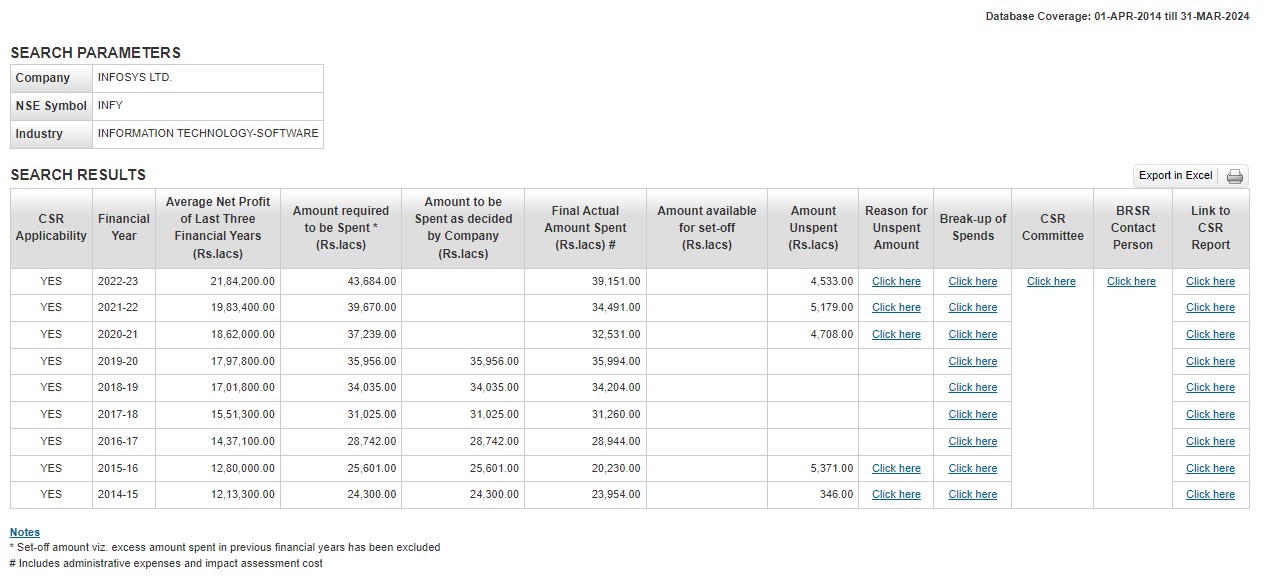Open CSR Report link for 2014-15
Image resolution: width=1264 pixels, height=586 pixels.
(x=1210, y=495)
